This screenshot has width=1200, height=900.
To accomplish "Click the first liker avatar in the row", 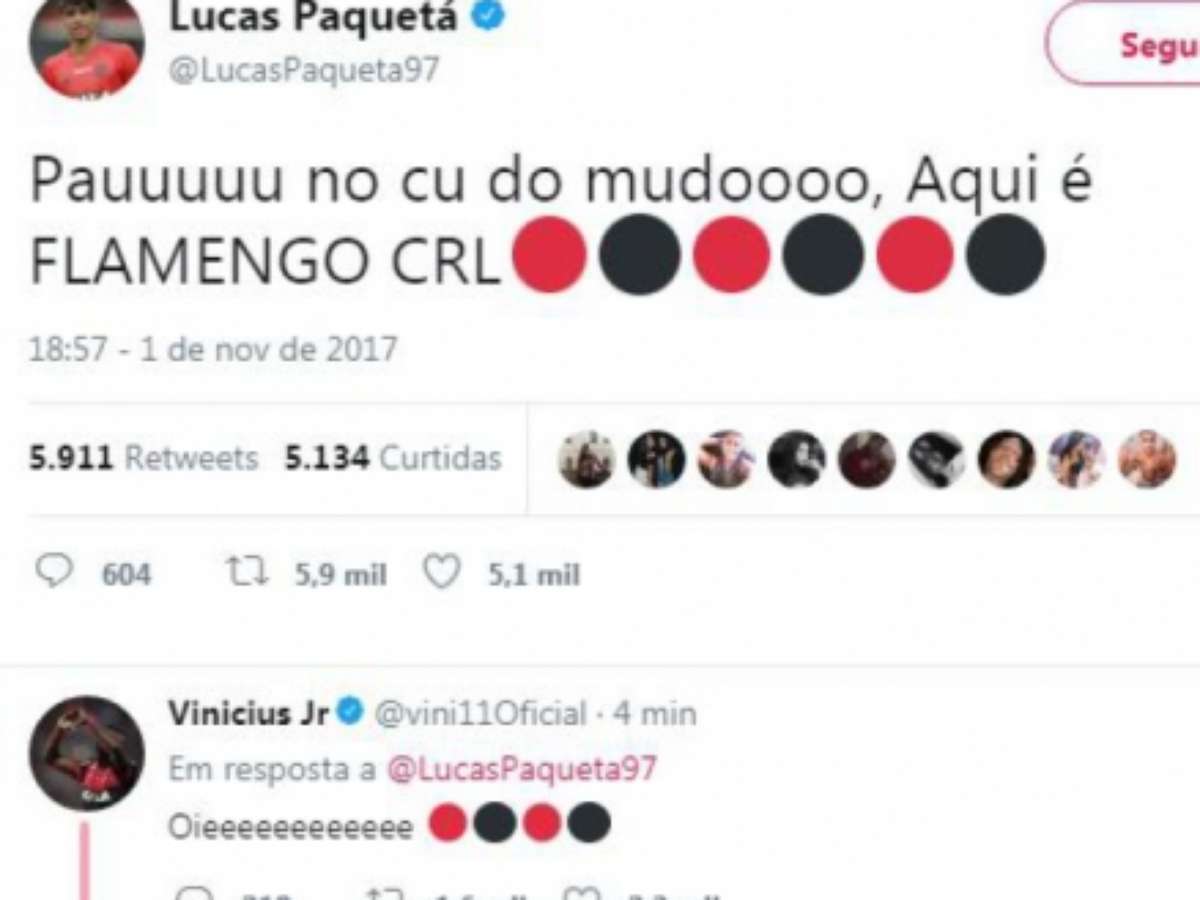I will pyautogui.click(x=587, y=459).
